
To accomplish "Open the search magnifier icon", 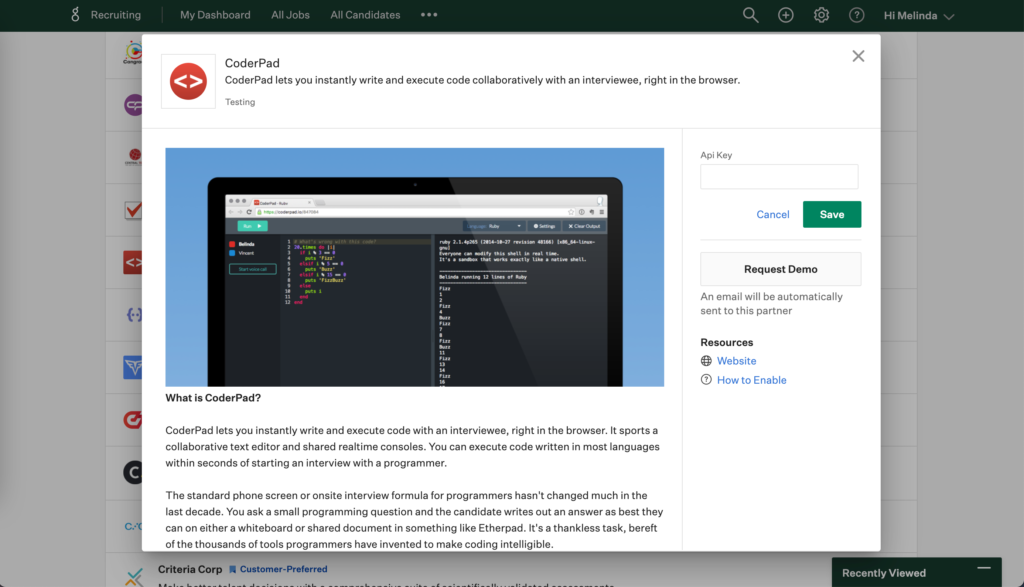I will 750,15.
